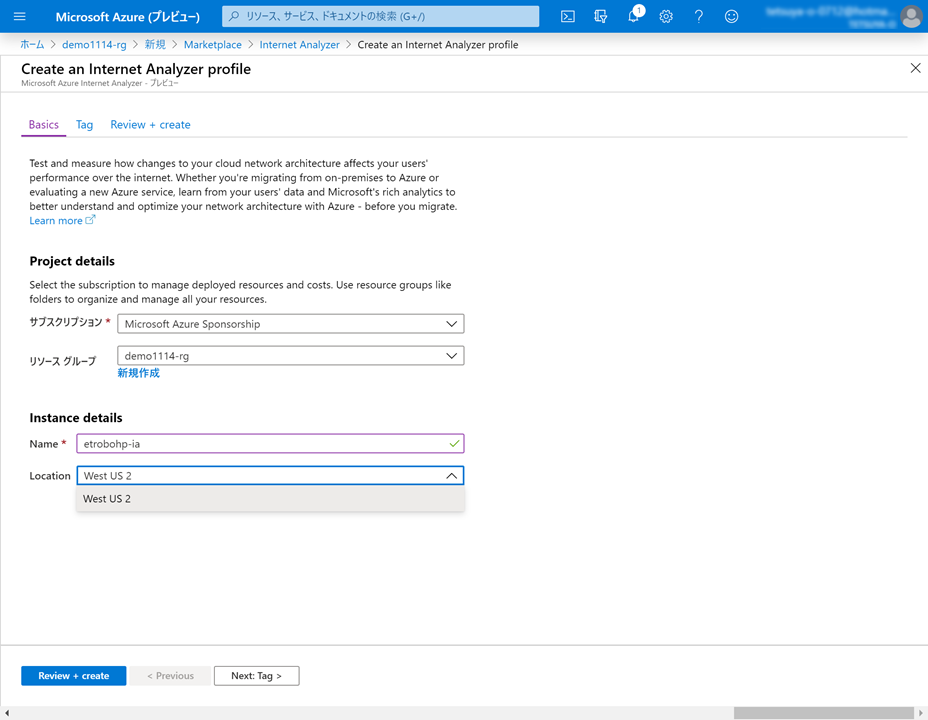Launch Cloud Shell from top bar

(x=567, y=16)
